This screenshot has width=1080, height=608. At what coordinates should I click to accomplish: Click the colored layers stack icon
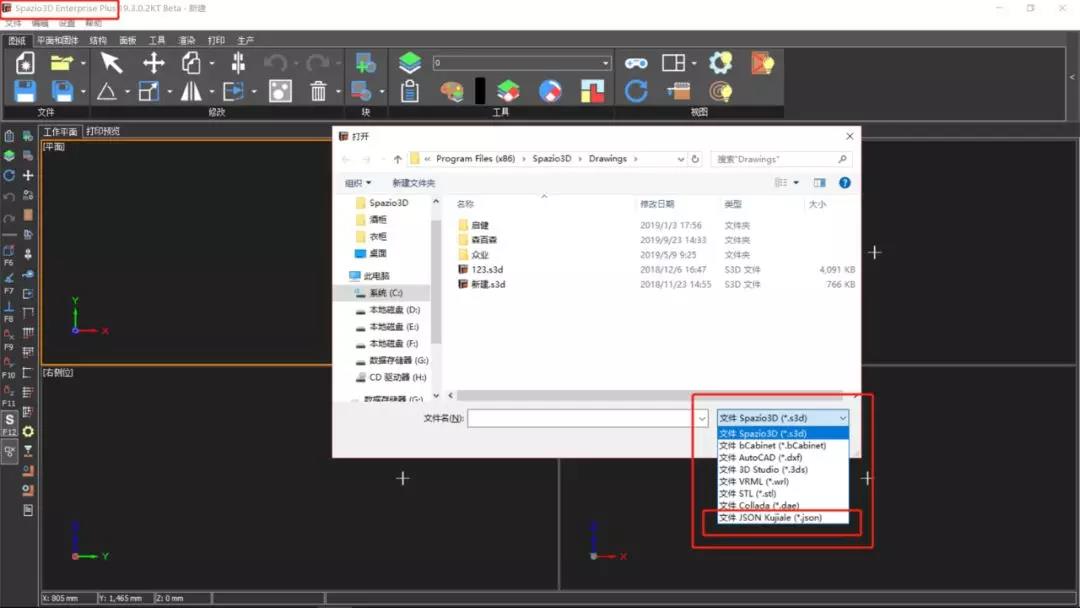click(x=508, y=91)
